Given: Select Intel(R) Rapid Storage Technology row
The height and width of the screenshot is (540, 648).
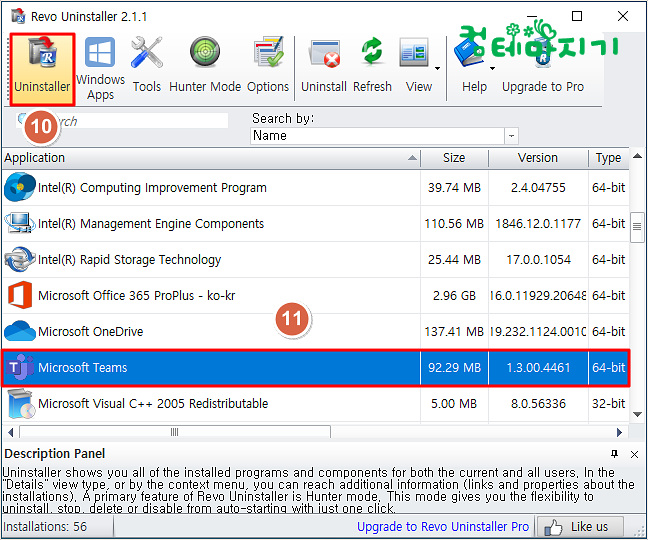Looking at the screenshot, I should [316, 259].
